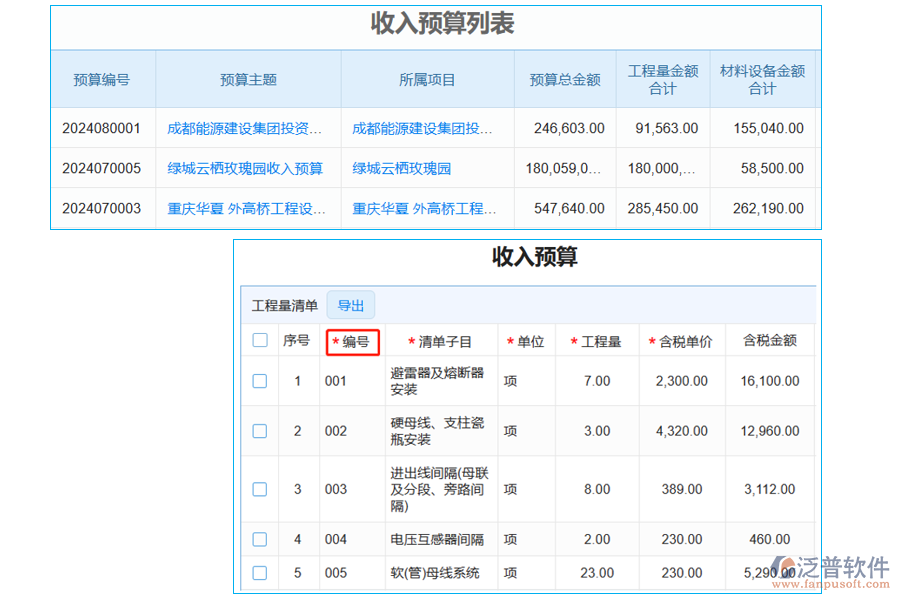Open the 重庆华夏 外高桥工程设 link

pos(246,208)
